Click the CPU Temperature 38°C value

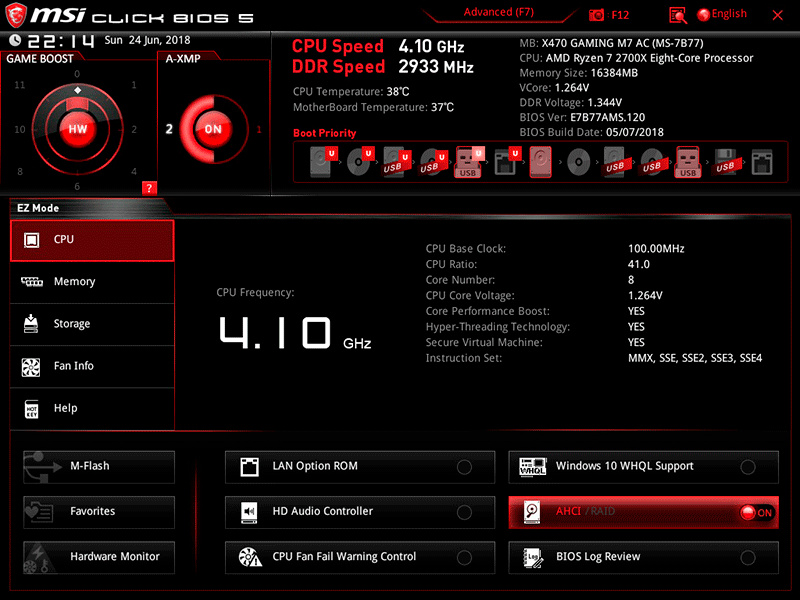(x=397, y=92)
